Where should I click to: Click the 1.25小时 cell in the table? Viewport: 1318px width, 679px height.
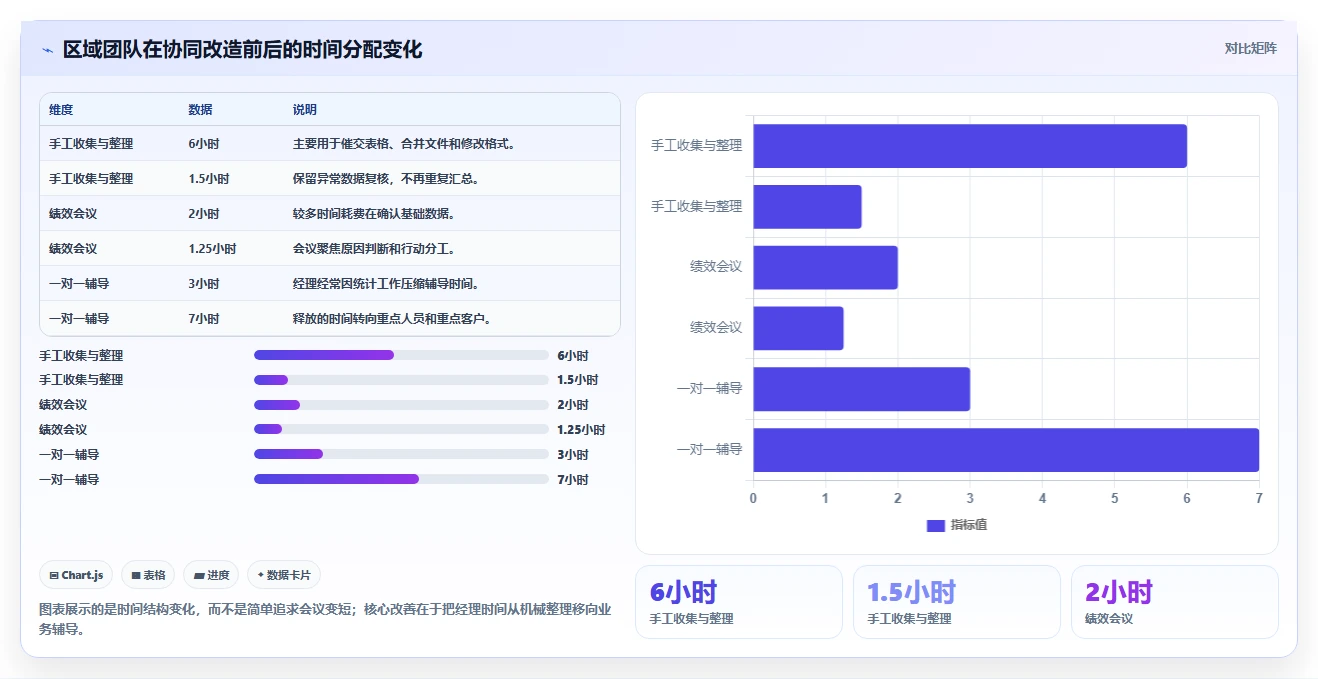[212, 249]
